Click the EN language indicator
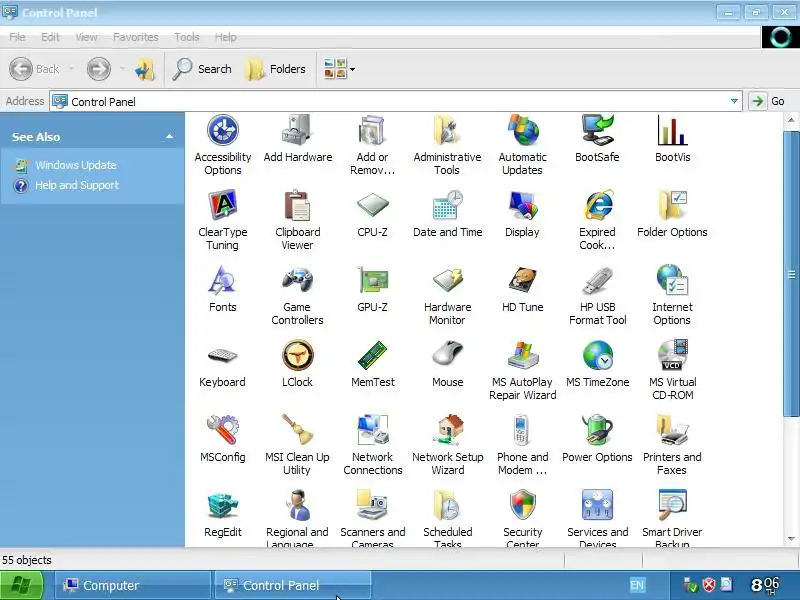The height and width of the screenshot is (600, 800). pos(637,585)
